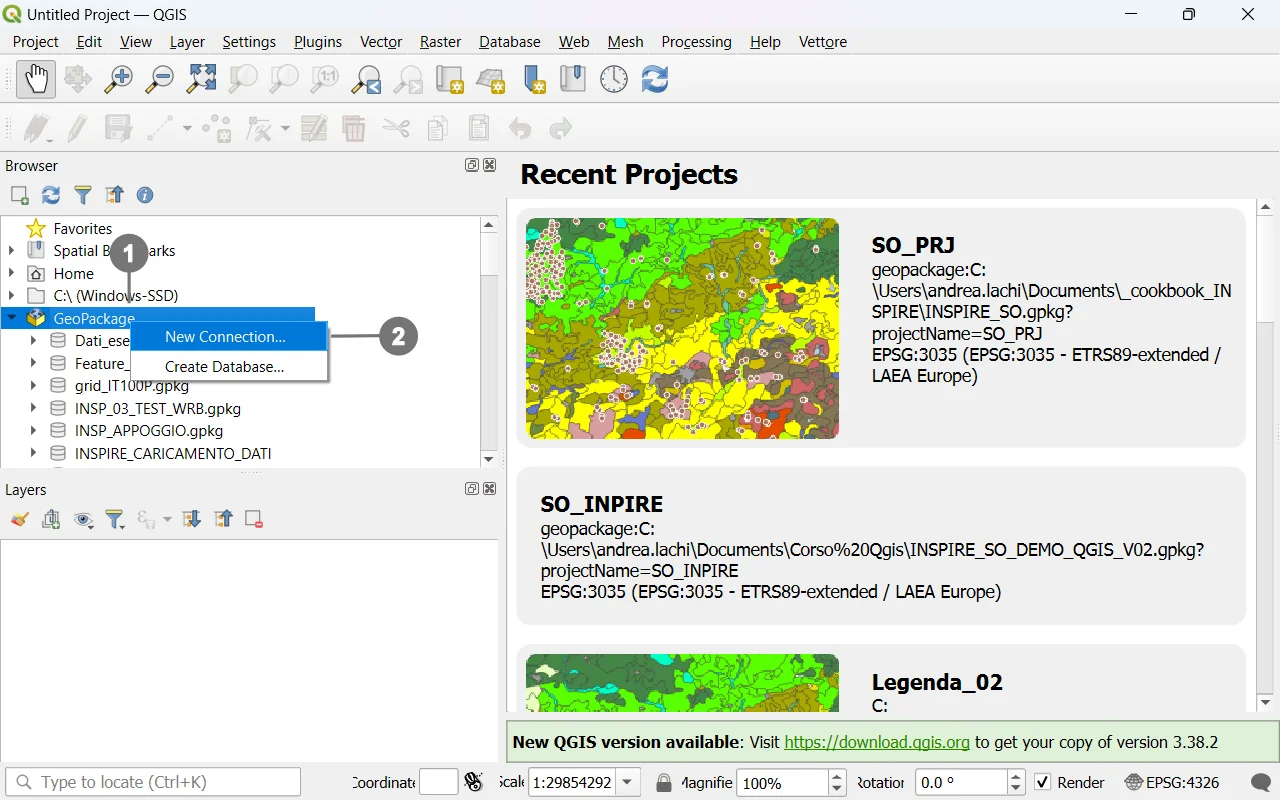Open the Temporal Controller clock icon

tap(613, 79)
